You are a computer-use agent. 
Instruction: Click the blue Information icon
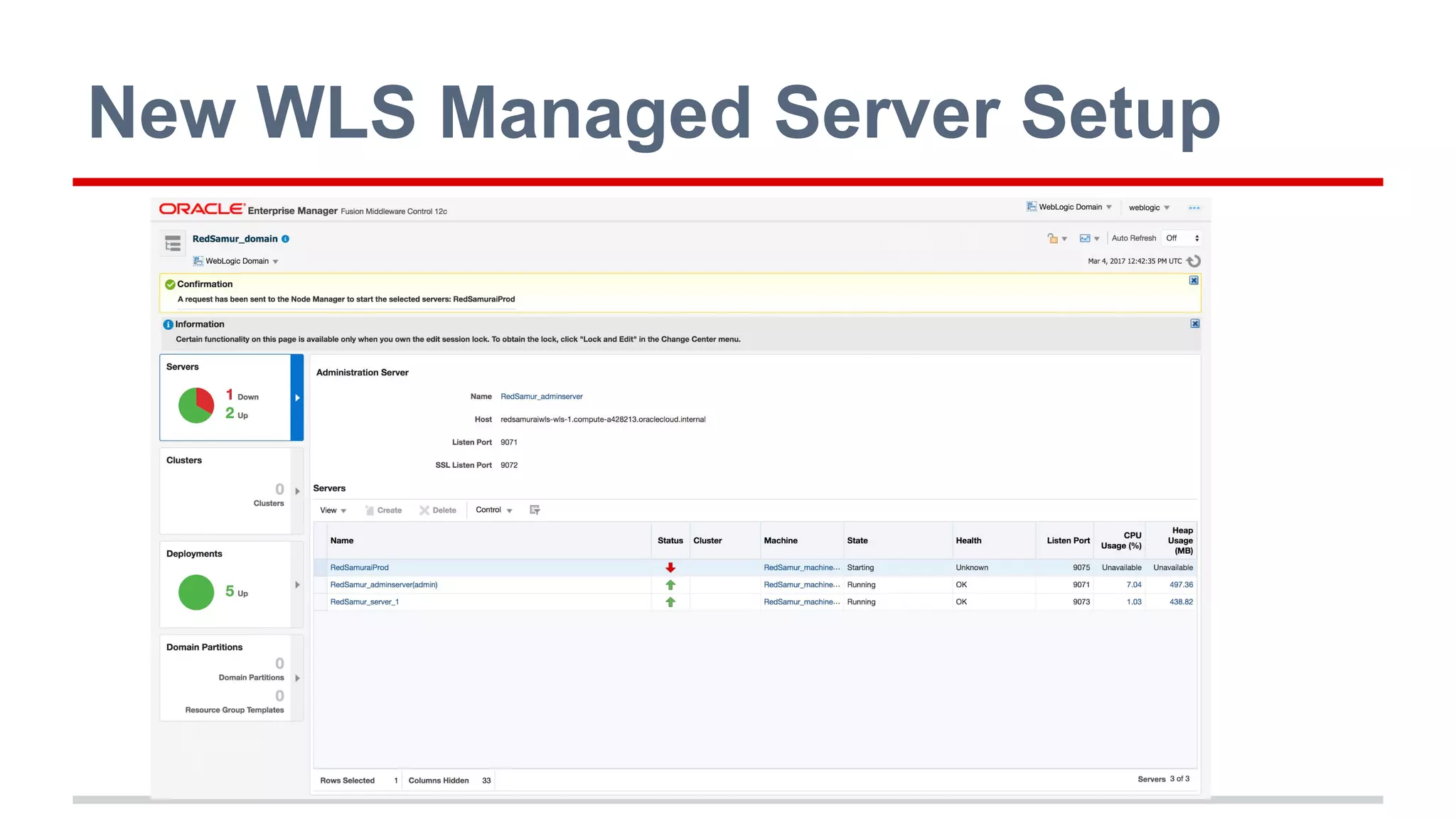[x=168, y=324]
